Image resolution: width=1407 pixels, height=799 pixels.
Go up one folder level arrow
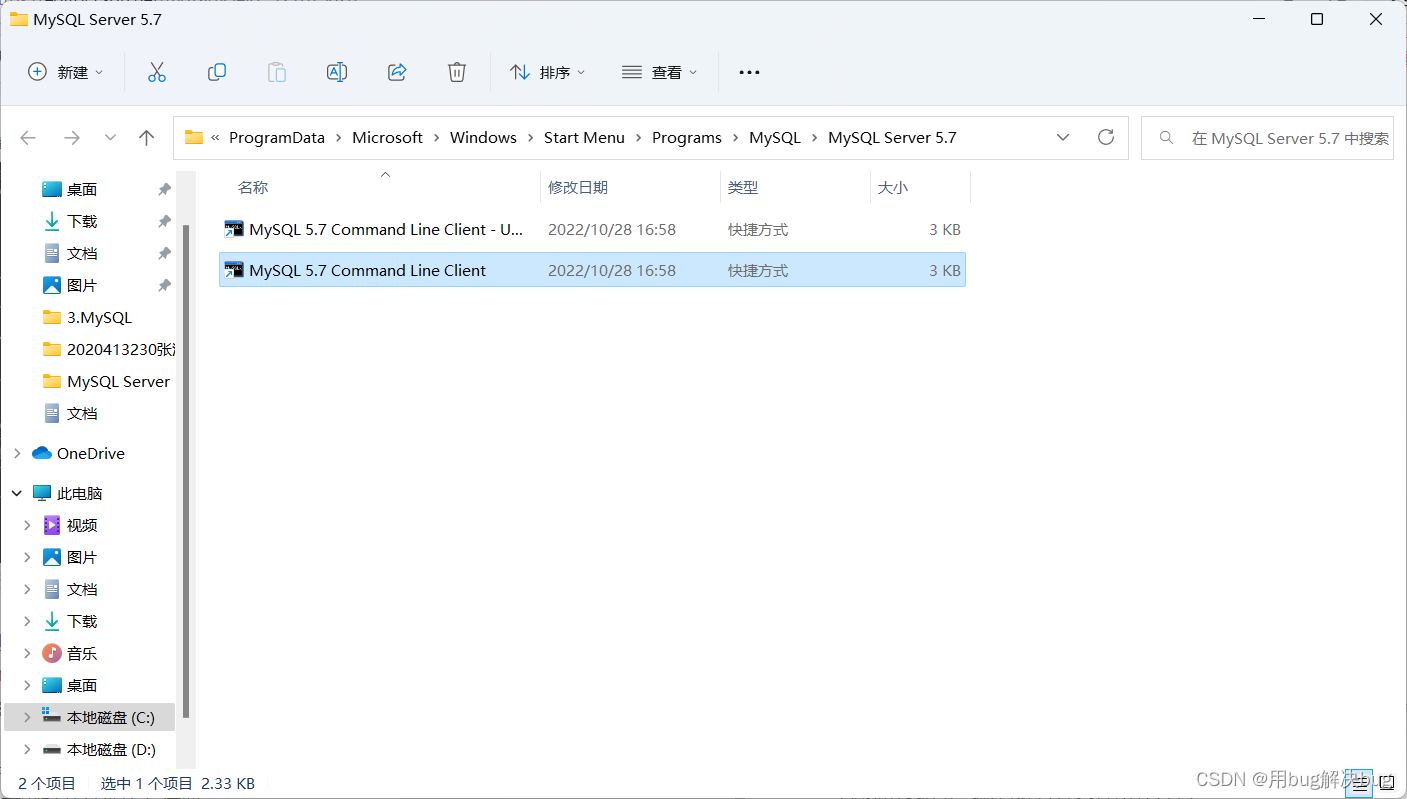(147, 138)
